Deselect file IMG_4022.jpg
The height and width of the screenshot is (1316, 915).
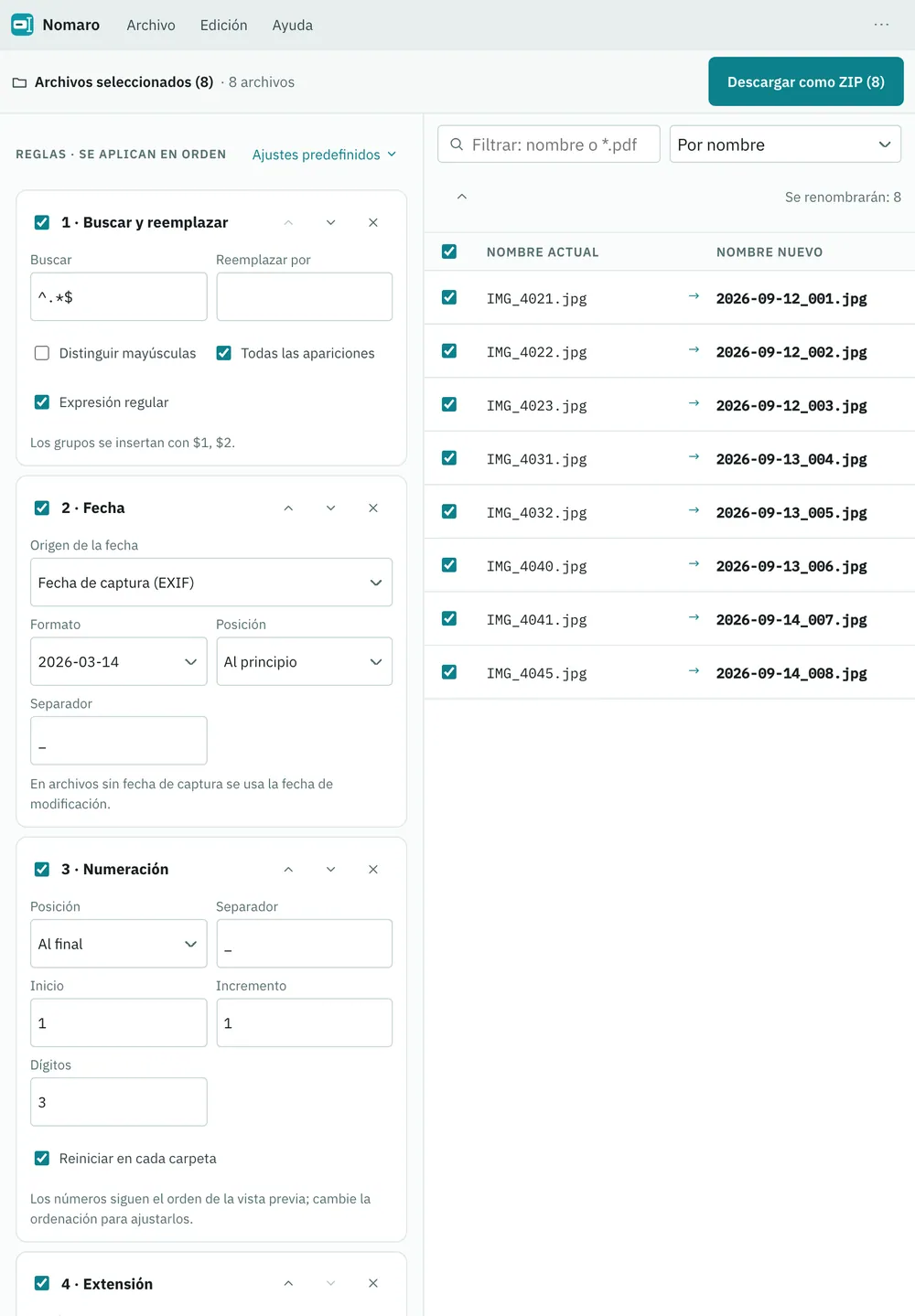(x=449, y=350)
